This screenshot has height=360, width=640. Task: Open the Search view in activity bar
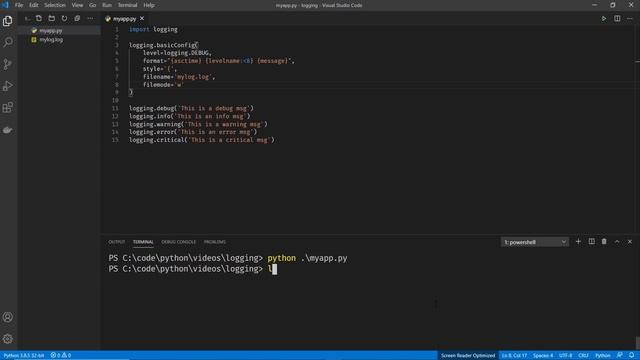click(x=8, y=42)
